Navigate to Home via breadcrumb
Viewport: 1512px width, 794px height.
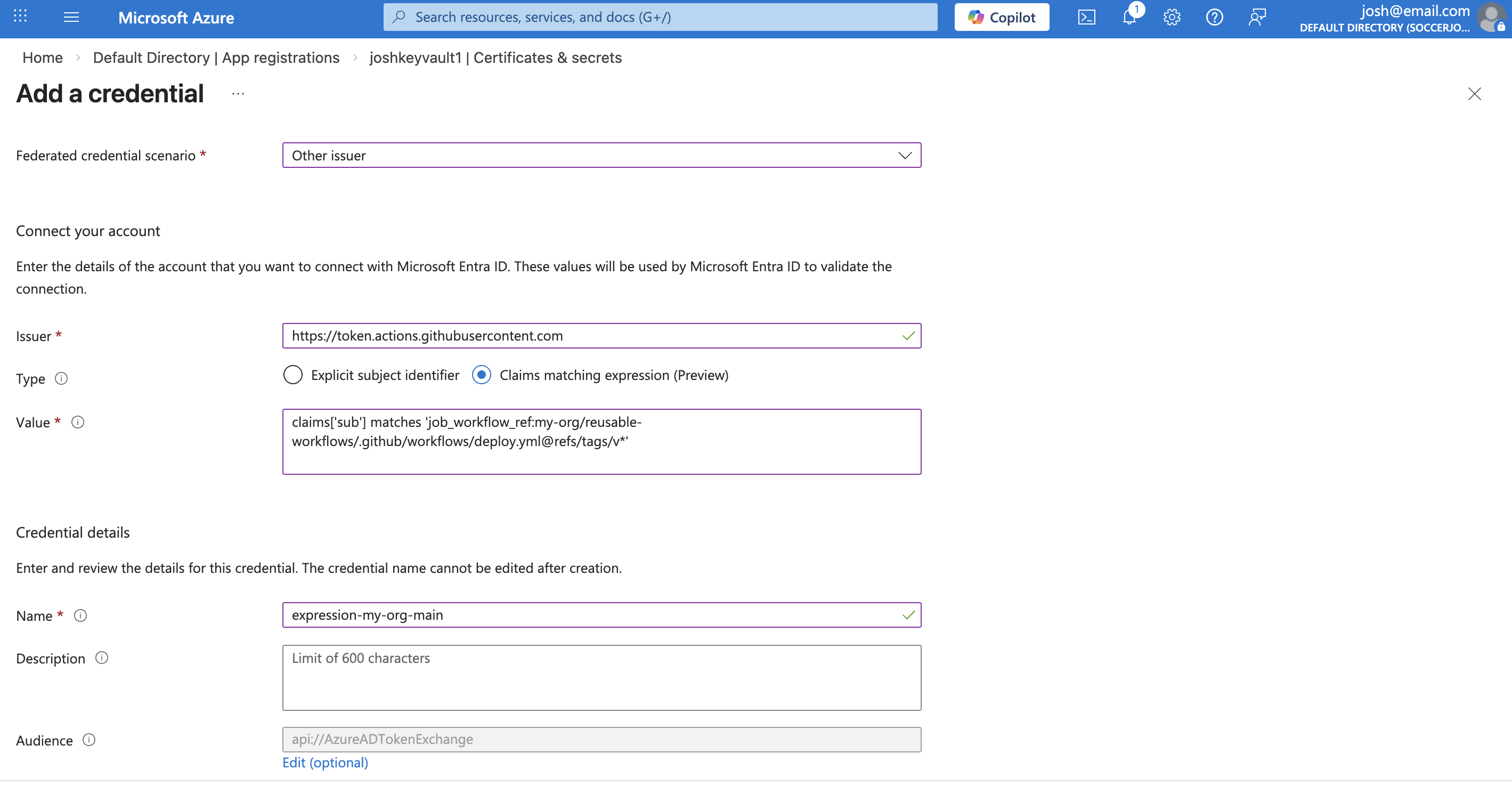coord(42,58)
